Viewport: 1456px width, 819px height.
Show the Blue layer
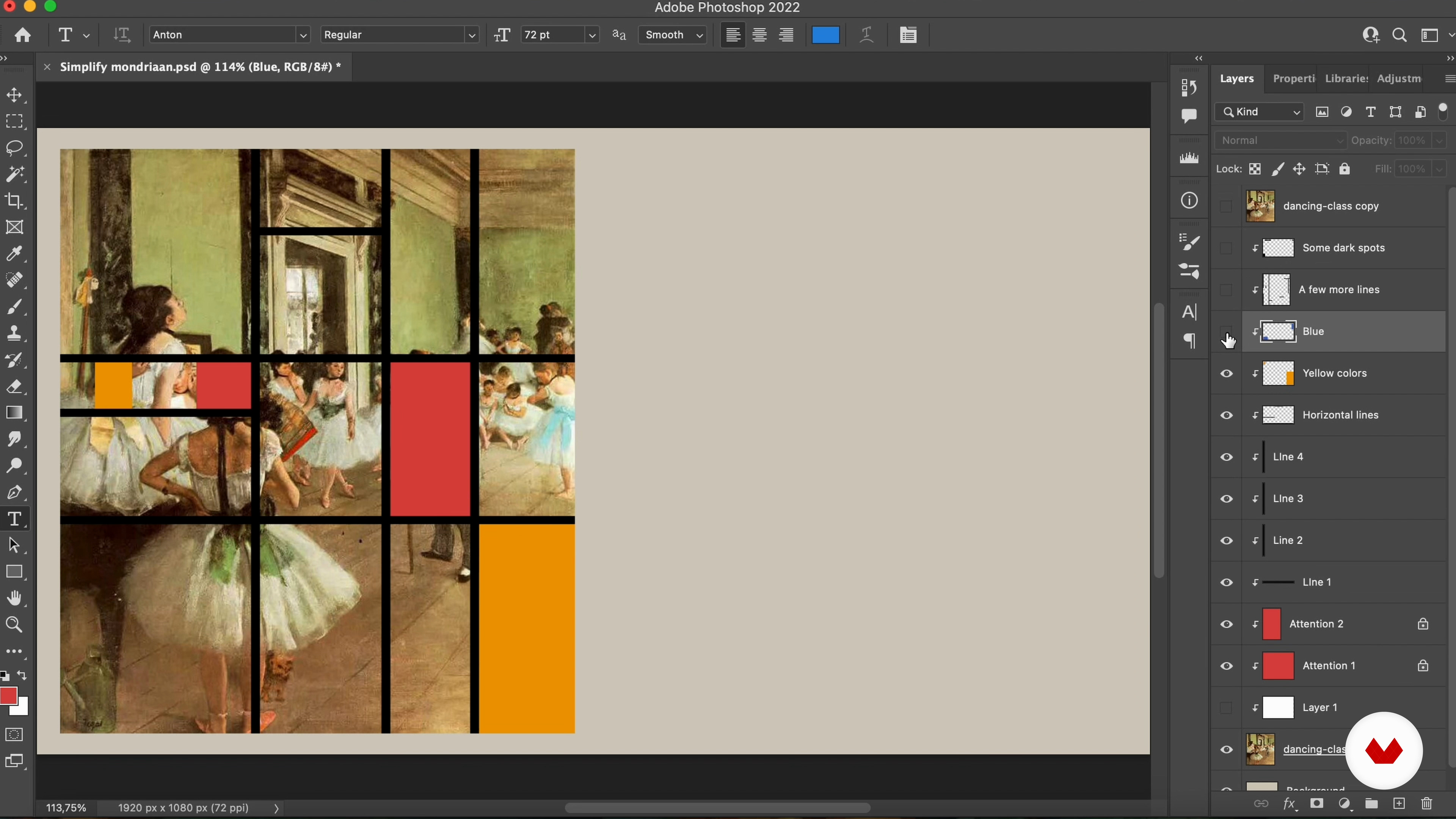1226,331
